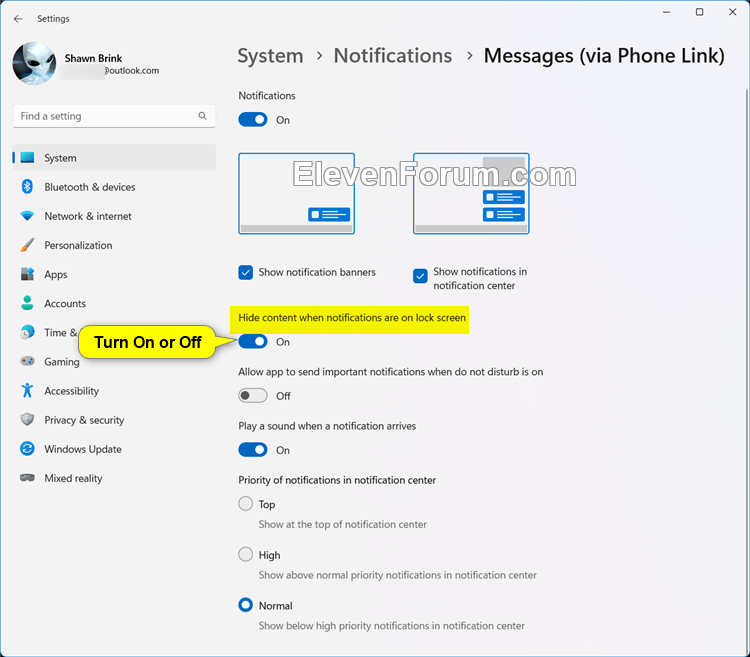Close the Settings window
750x657 pixels.
[732, 12]
